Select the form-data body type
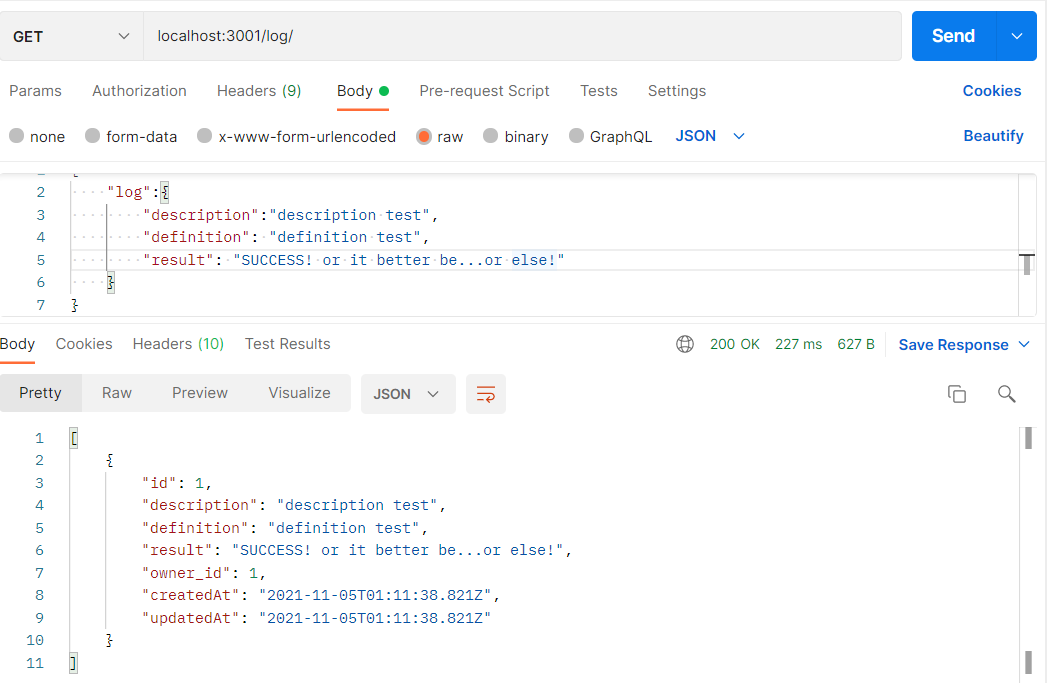 click(x=131, y=136)
